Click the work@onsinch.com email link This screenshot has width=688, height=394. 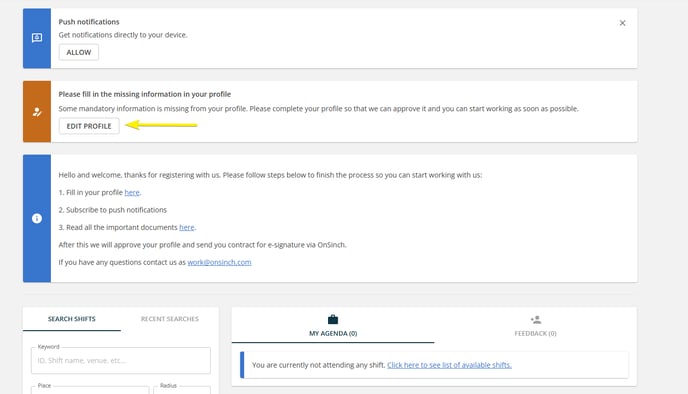(x=219, y=262)
